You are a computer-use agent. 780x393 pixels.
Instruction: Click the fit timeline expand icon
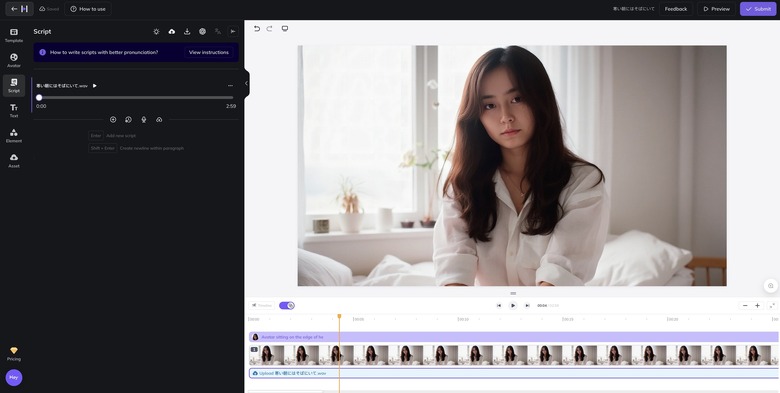click(772, 305)
